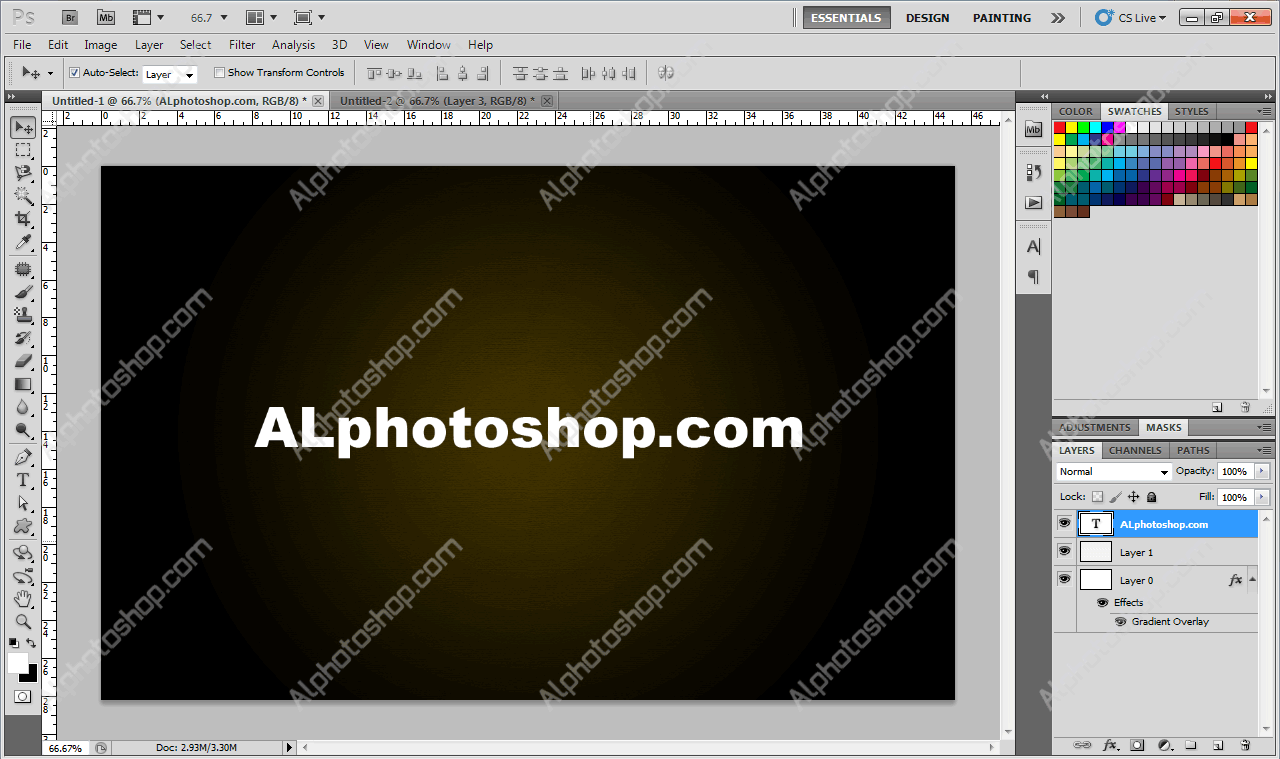Select the Lasso tool
Image resolution: width=1280 pixels, height=759 pixels.
point(23,173)
